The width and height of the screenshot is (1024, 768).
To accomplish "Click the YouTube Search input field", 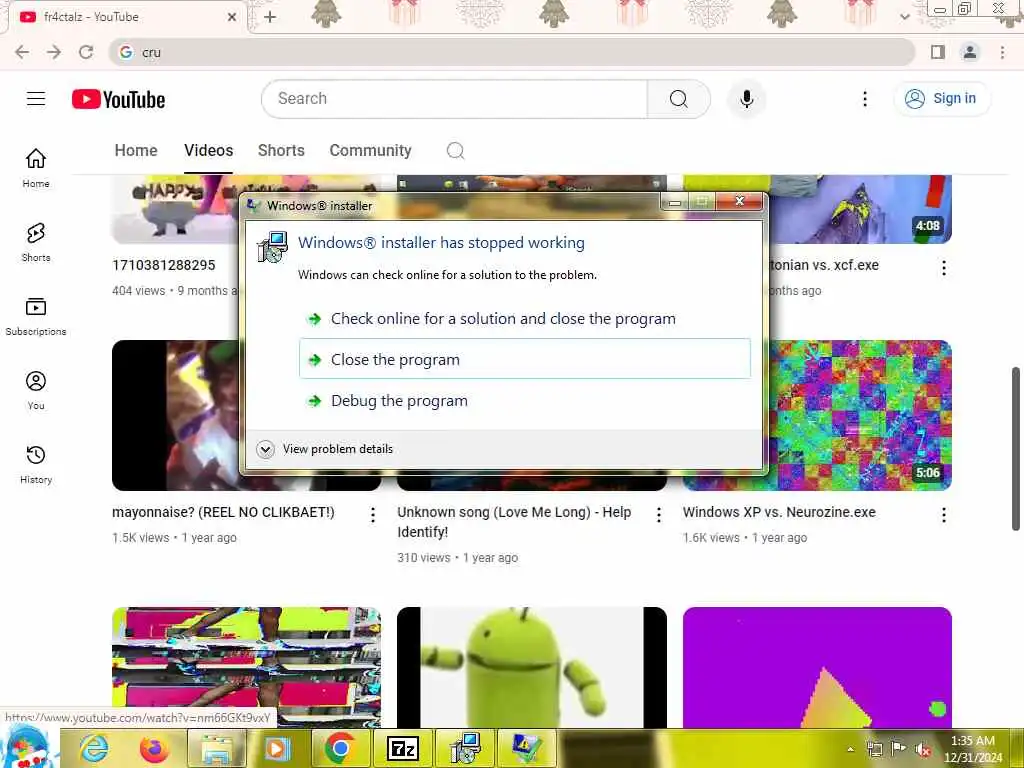I will tap(455, 99).
